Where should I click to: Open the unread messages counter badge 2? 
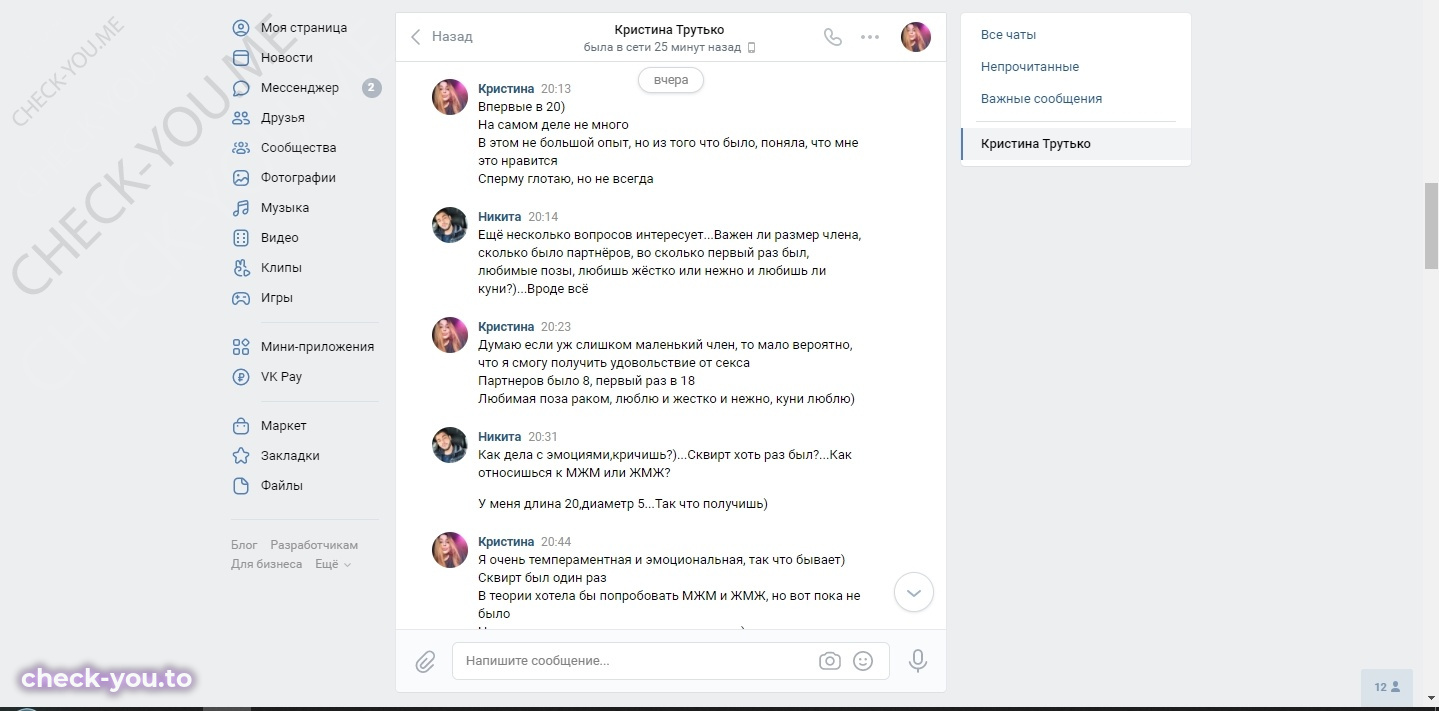click(x=371, y=88)
